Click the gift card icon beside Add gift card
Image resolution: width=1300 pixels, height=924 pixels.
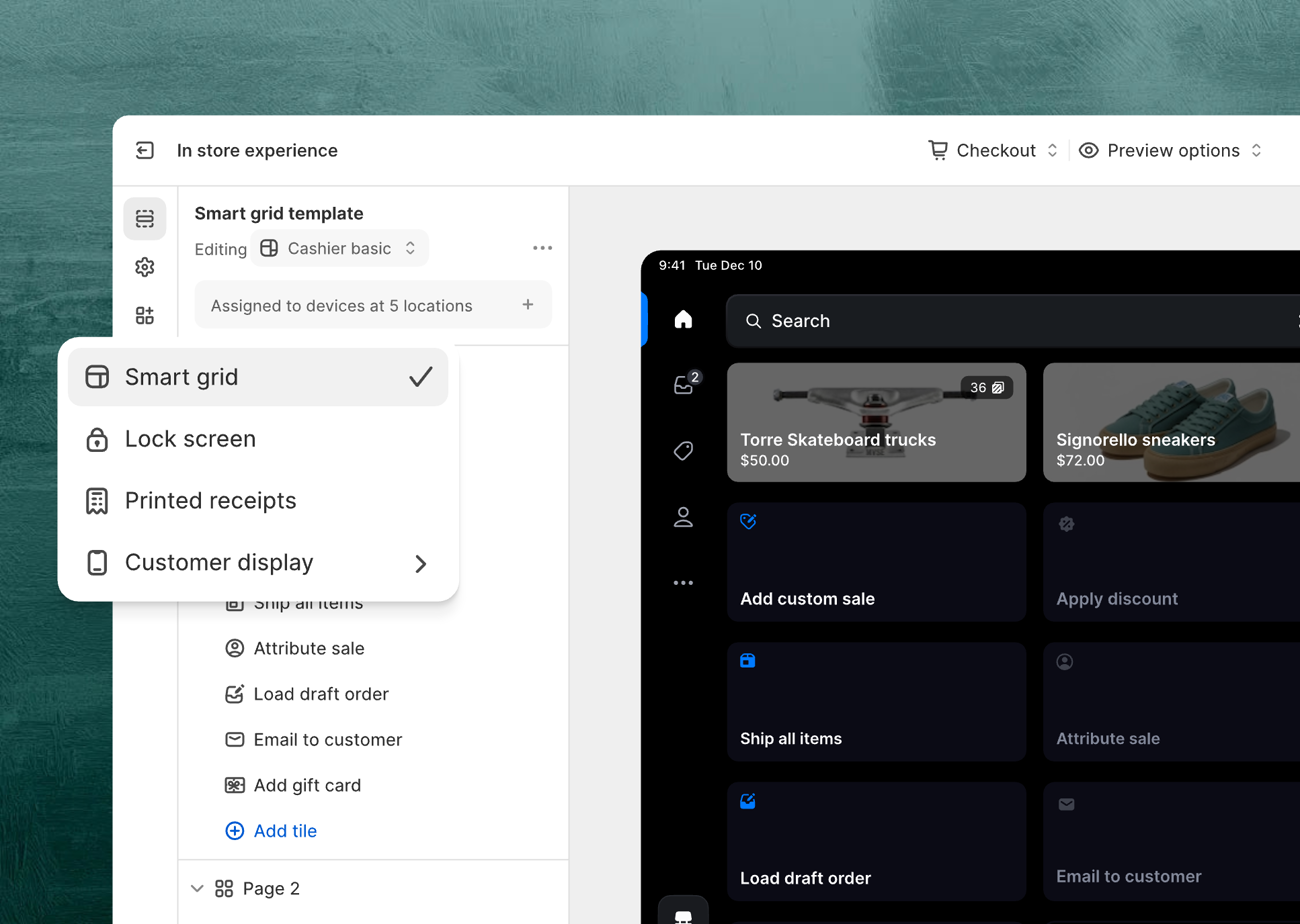point(235,785)
